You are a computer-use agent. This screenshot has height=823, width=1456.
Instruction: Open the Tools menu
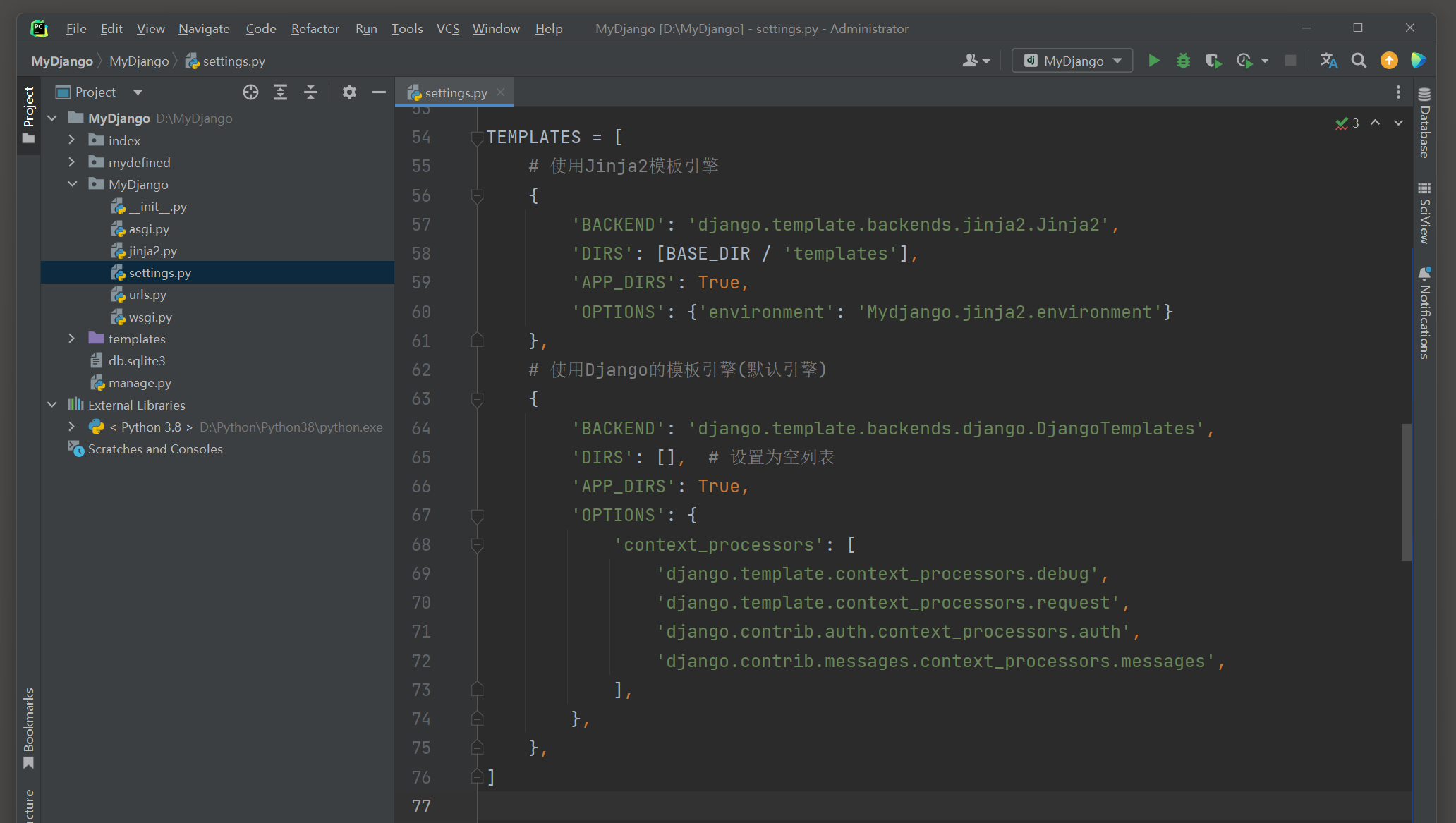[407, 28]
